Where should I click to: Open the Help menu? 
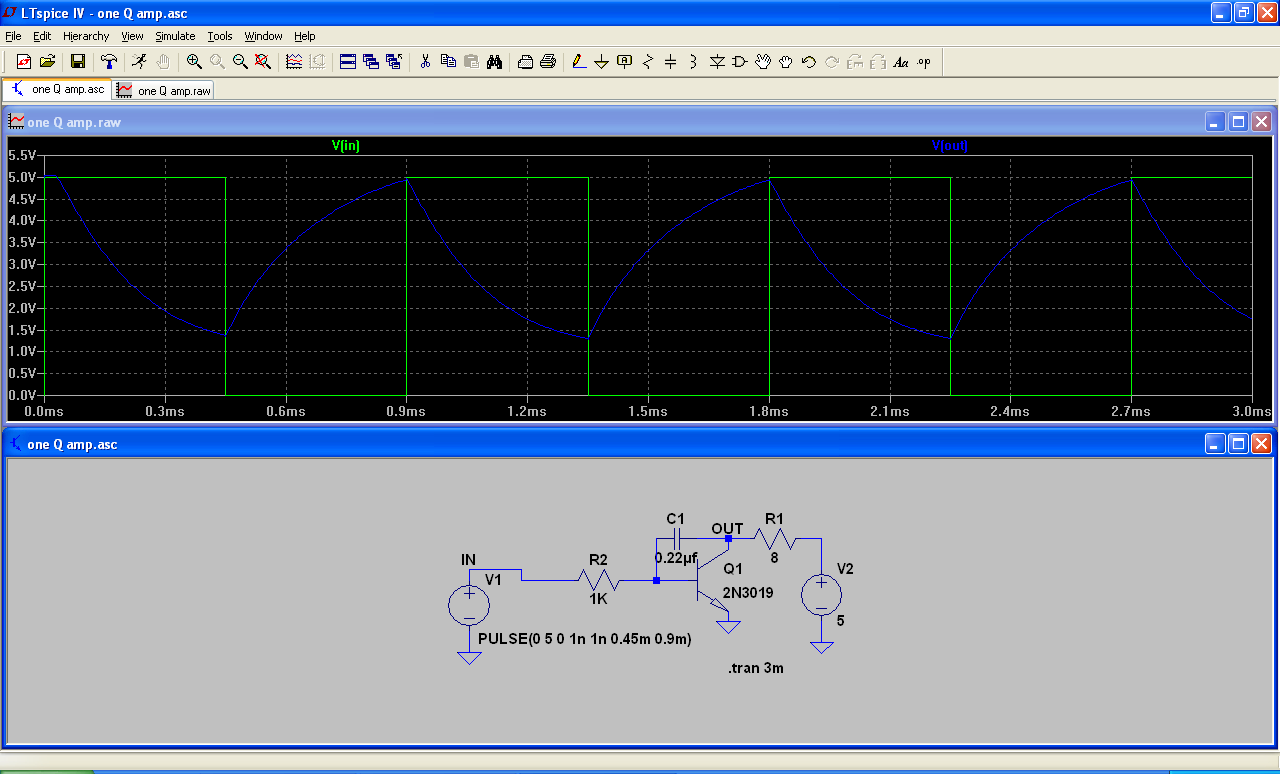[304, 36]
